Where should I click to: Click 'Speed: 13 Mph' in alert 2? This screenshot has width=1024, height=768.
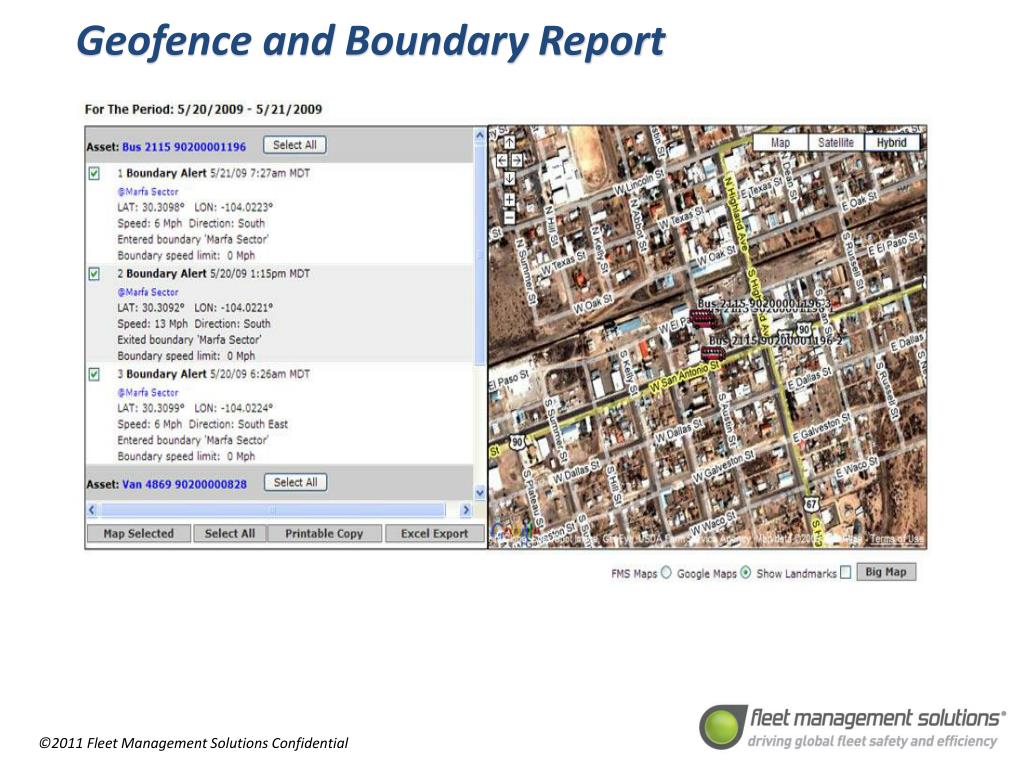(x=152, y=324)
